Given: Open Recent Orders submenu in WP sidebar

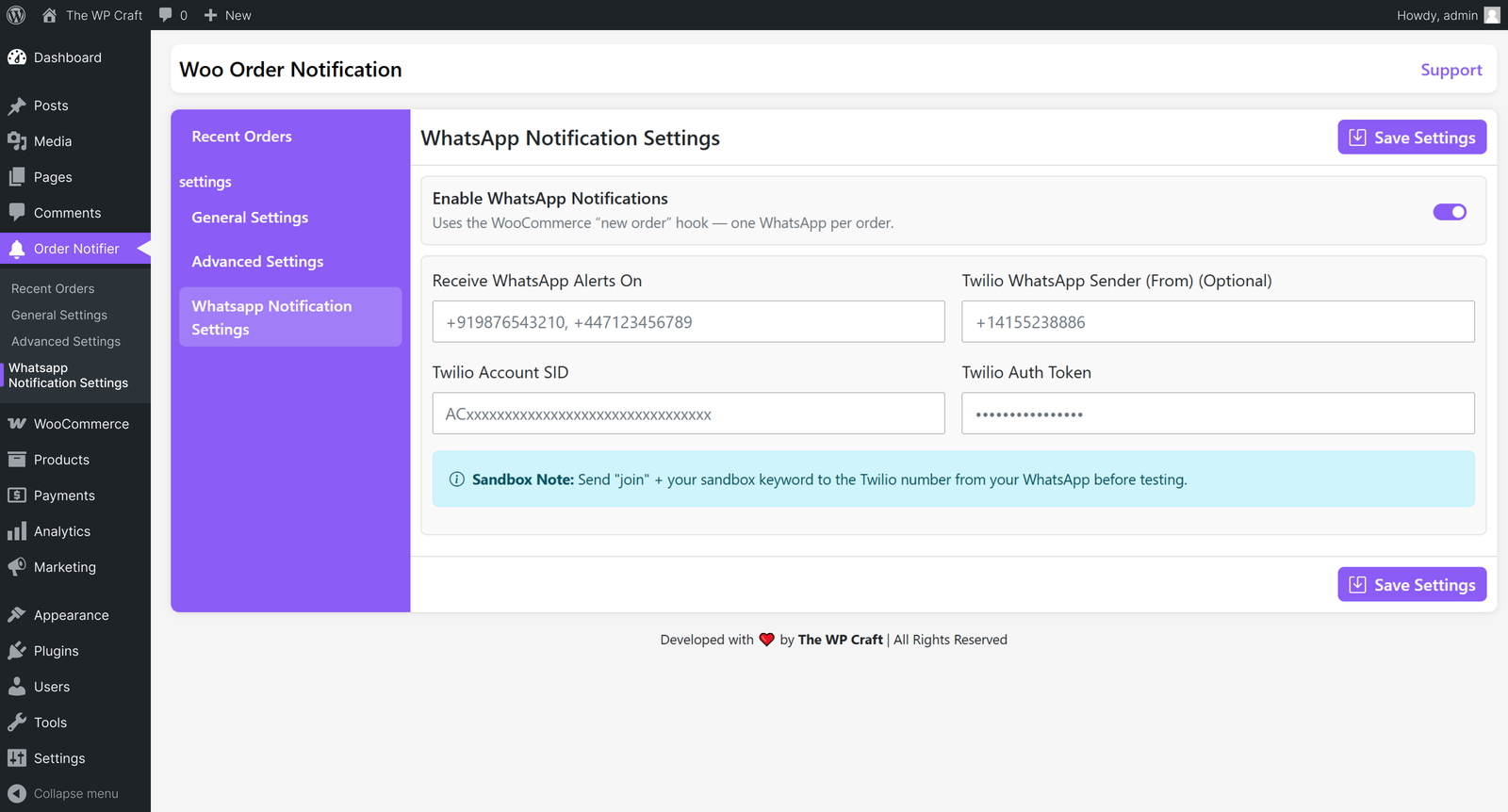Looking at the screenshot, I should click(53, 288).
